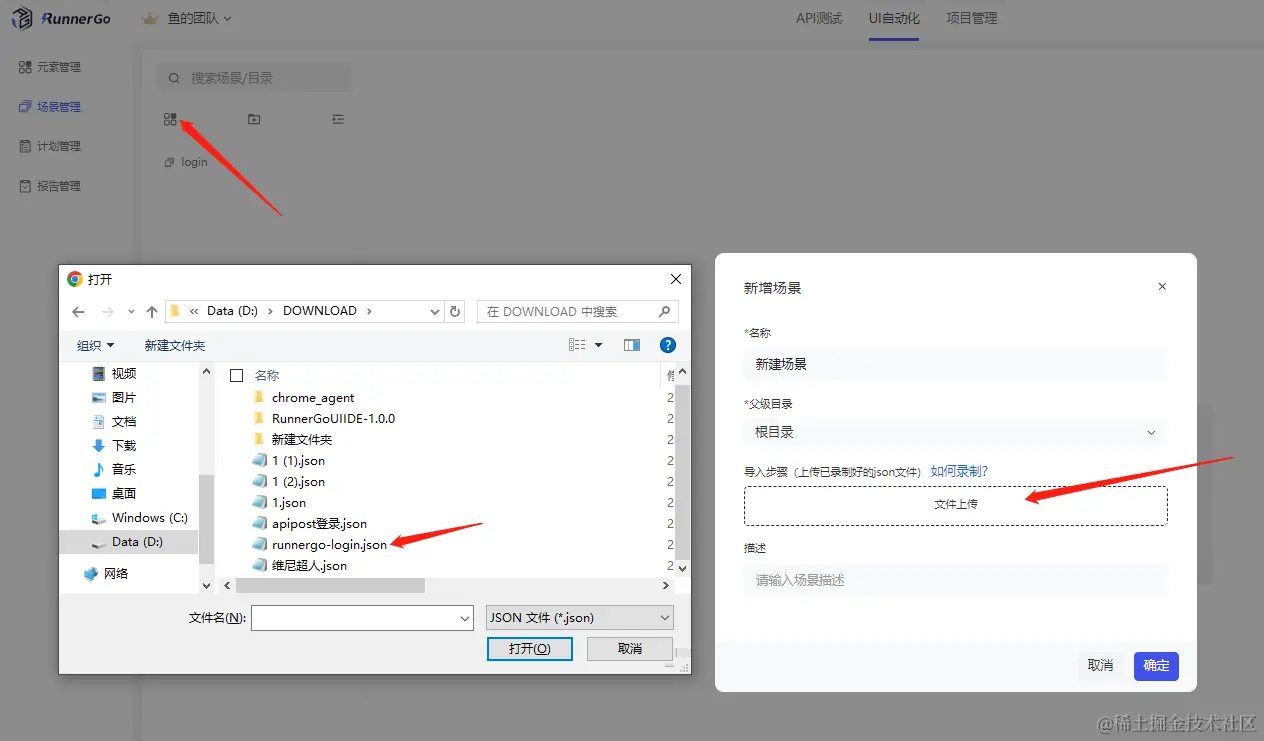Open 报告管理 in the sidebar
The height and width of the screenshot is (741, 1264).
tap(50, 186)
